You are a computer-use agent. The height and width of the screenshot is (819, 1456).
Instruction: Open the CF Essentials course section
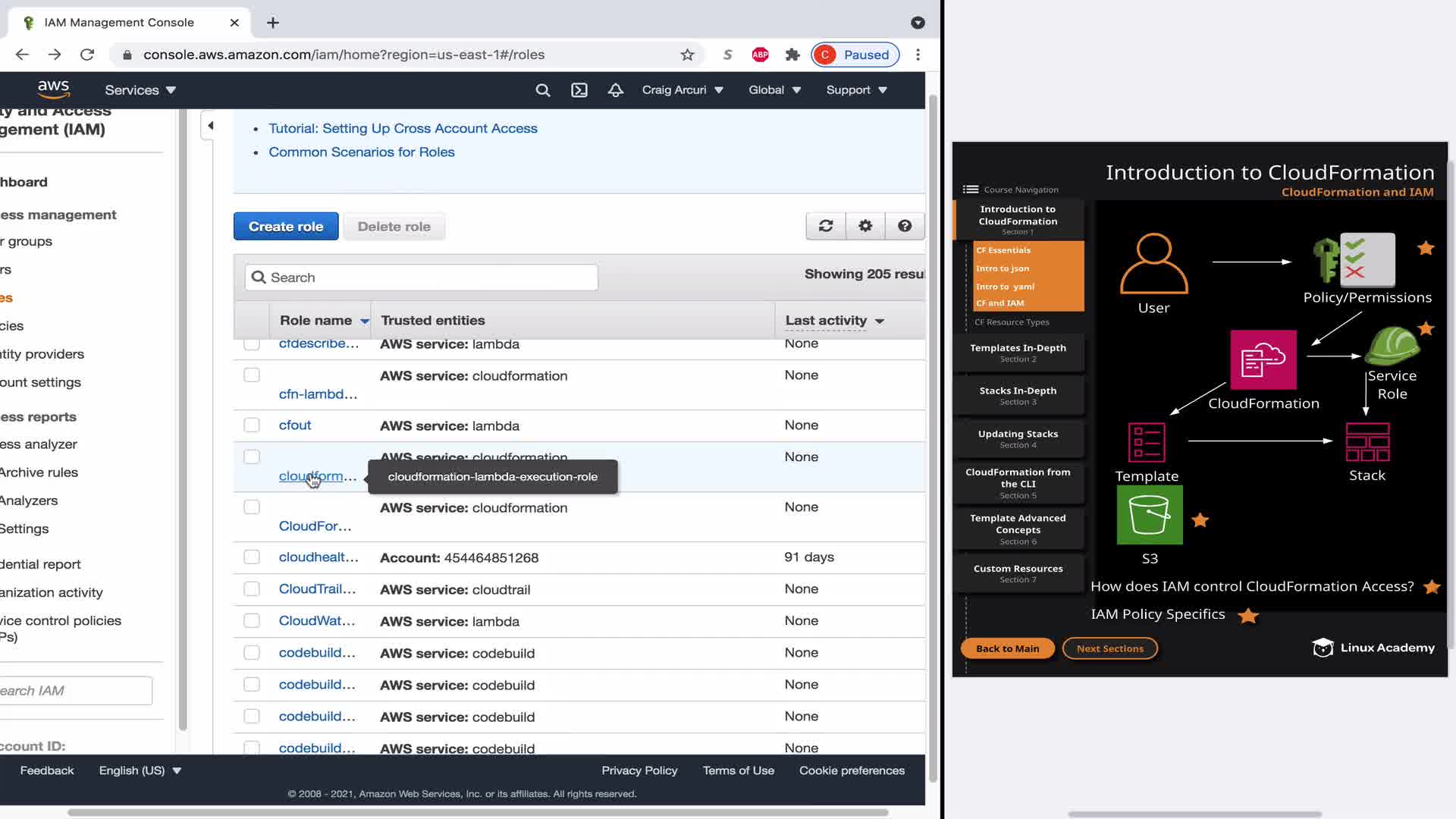point(1003,250)
